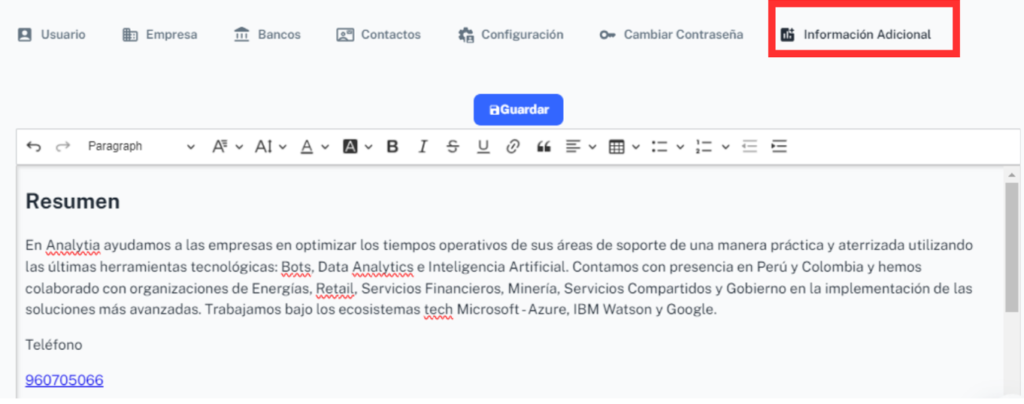Click the Información Adicional chart icon
1024x404 pixels.
(x=788, y=35)
